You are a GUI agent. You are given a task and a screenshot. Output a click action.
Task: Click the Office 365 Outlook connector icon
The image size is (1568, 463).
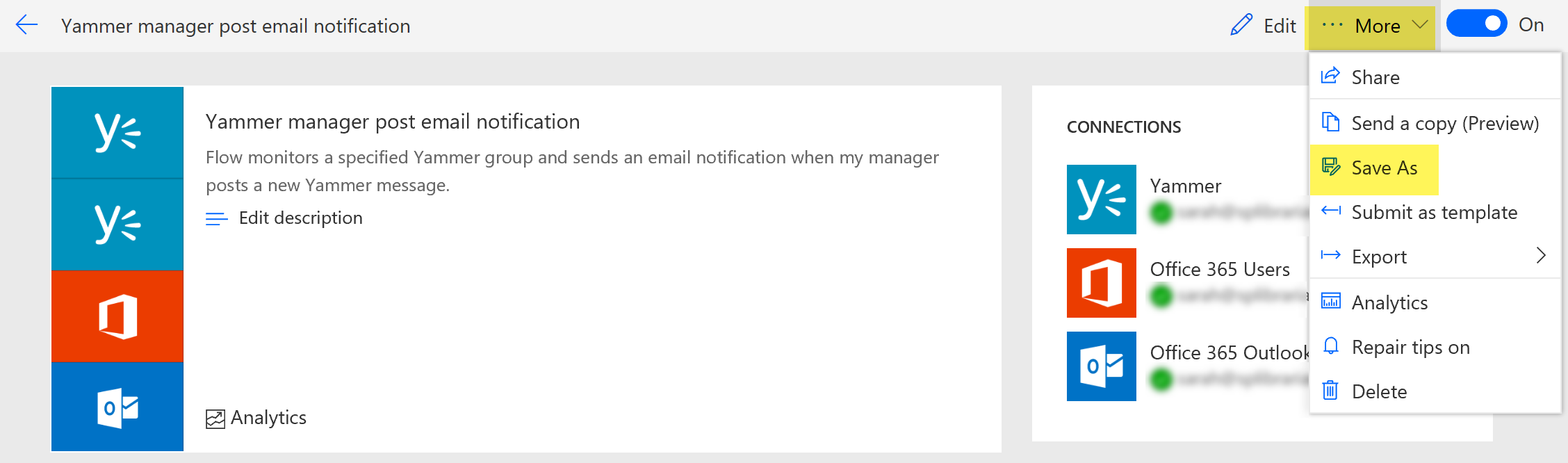coord(1101,366)
